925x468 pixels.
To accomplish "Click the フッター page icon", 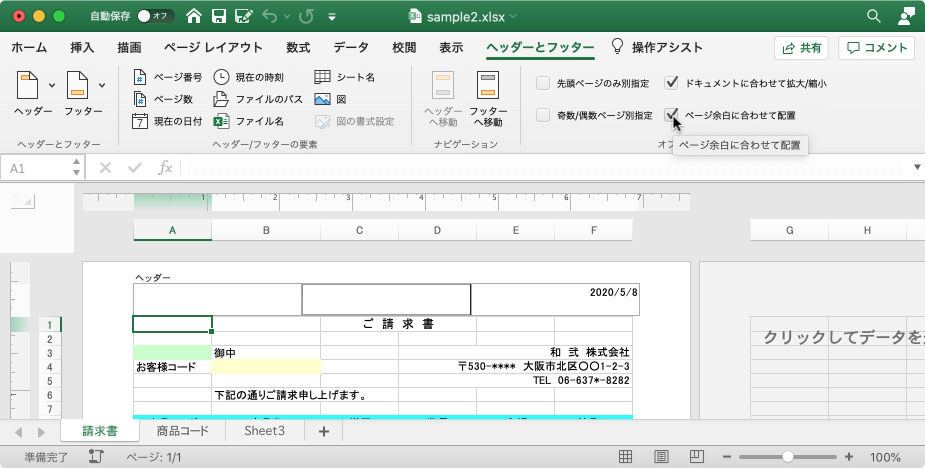I will pos(77,85).
